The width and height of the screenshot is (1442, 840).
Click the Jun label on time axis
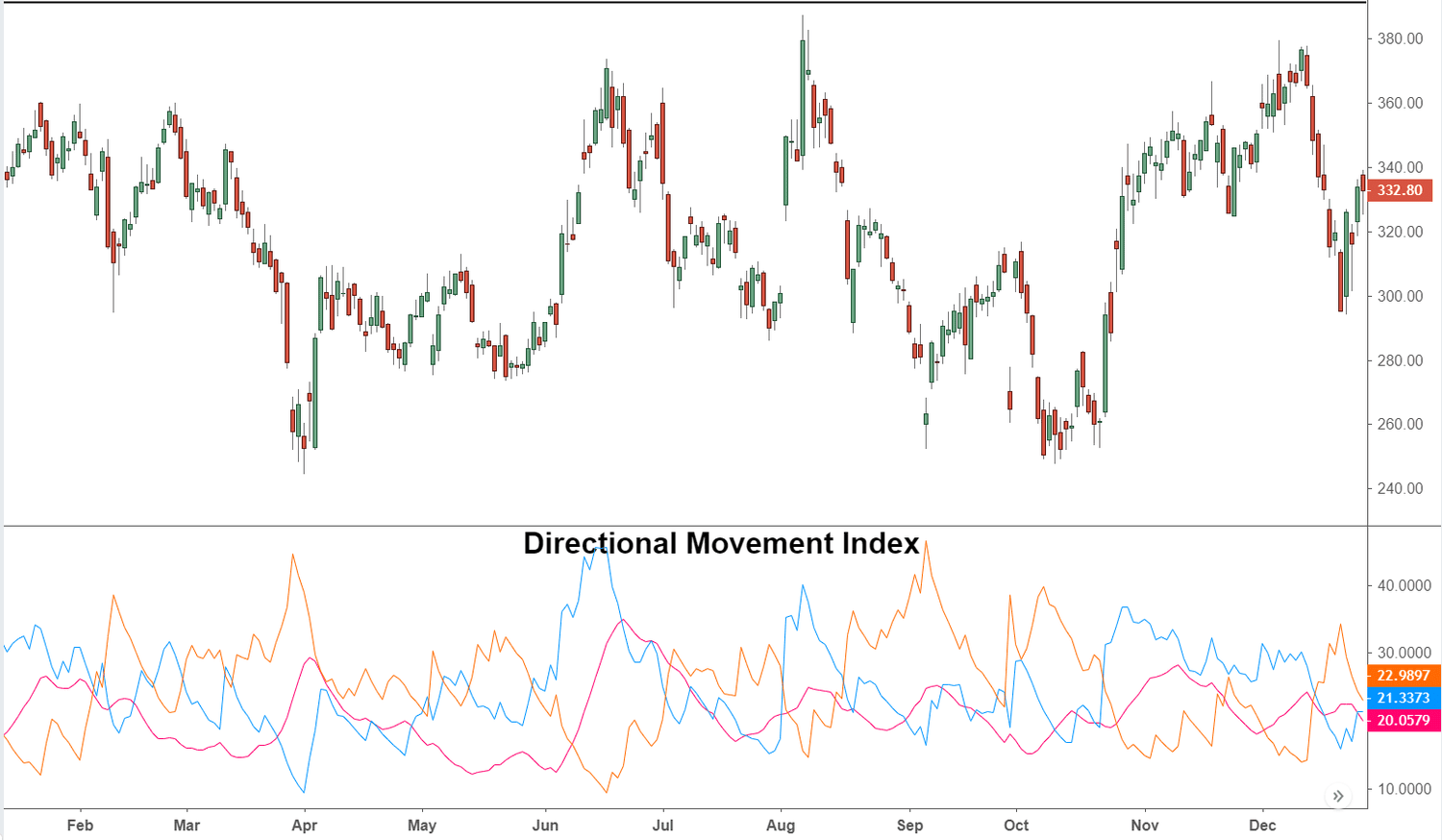545,826
